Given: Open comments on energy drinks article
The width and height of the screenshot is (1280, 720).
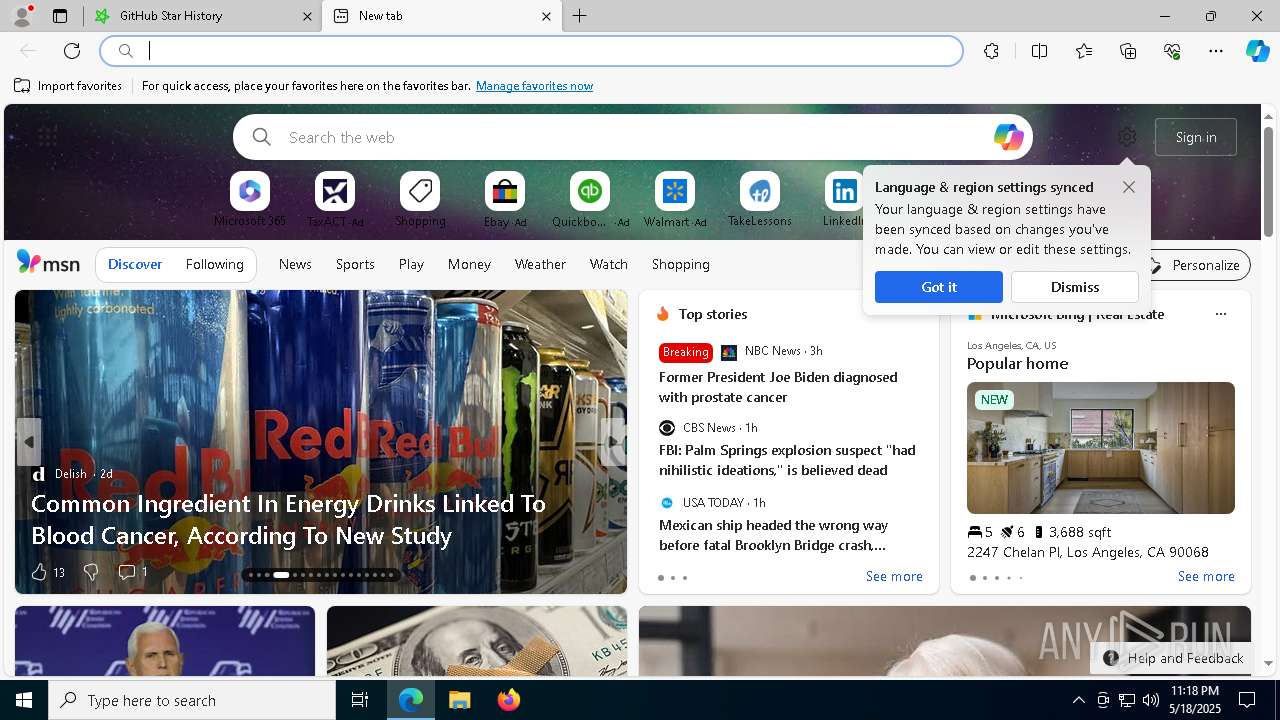Looking at the screenshot, I should pos(133,572).
